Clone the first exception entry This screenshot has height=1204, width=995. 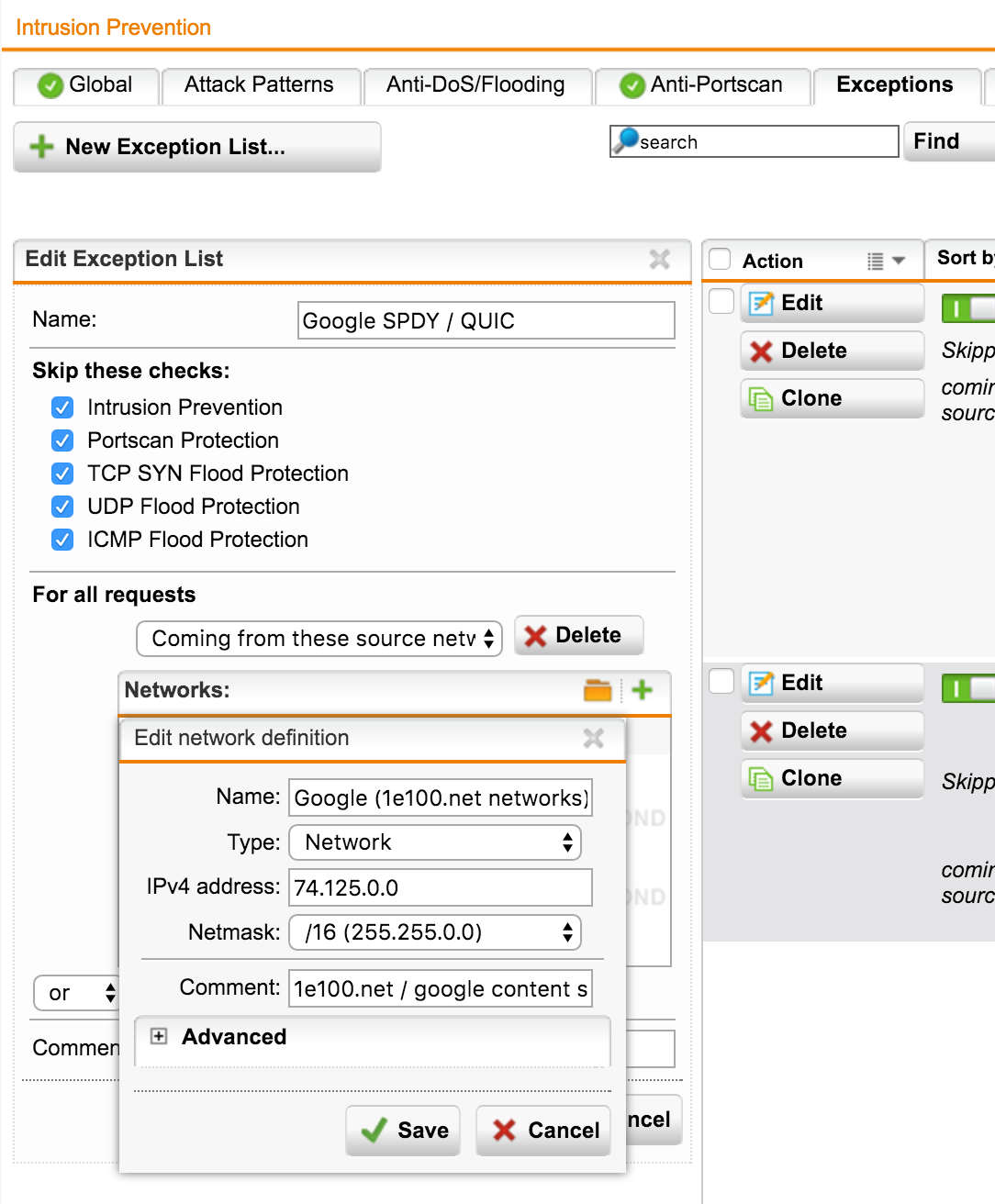pyautogui.click(x=832, y=398)
